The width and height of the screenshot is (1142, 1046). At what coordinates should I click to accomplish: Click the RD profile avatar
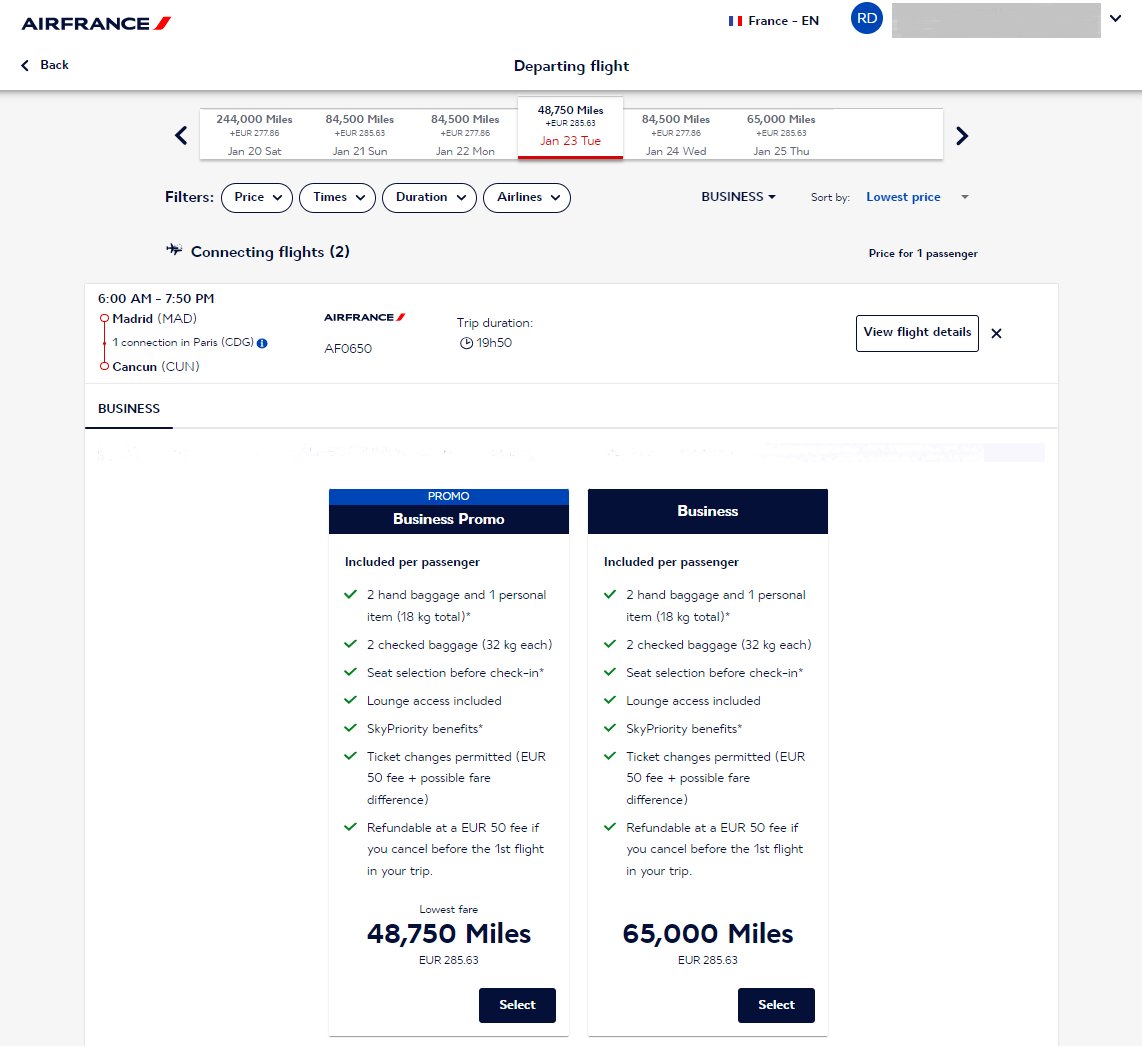click(867, 18)
